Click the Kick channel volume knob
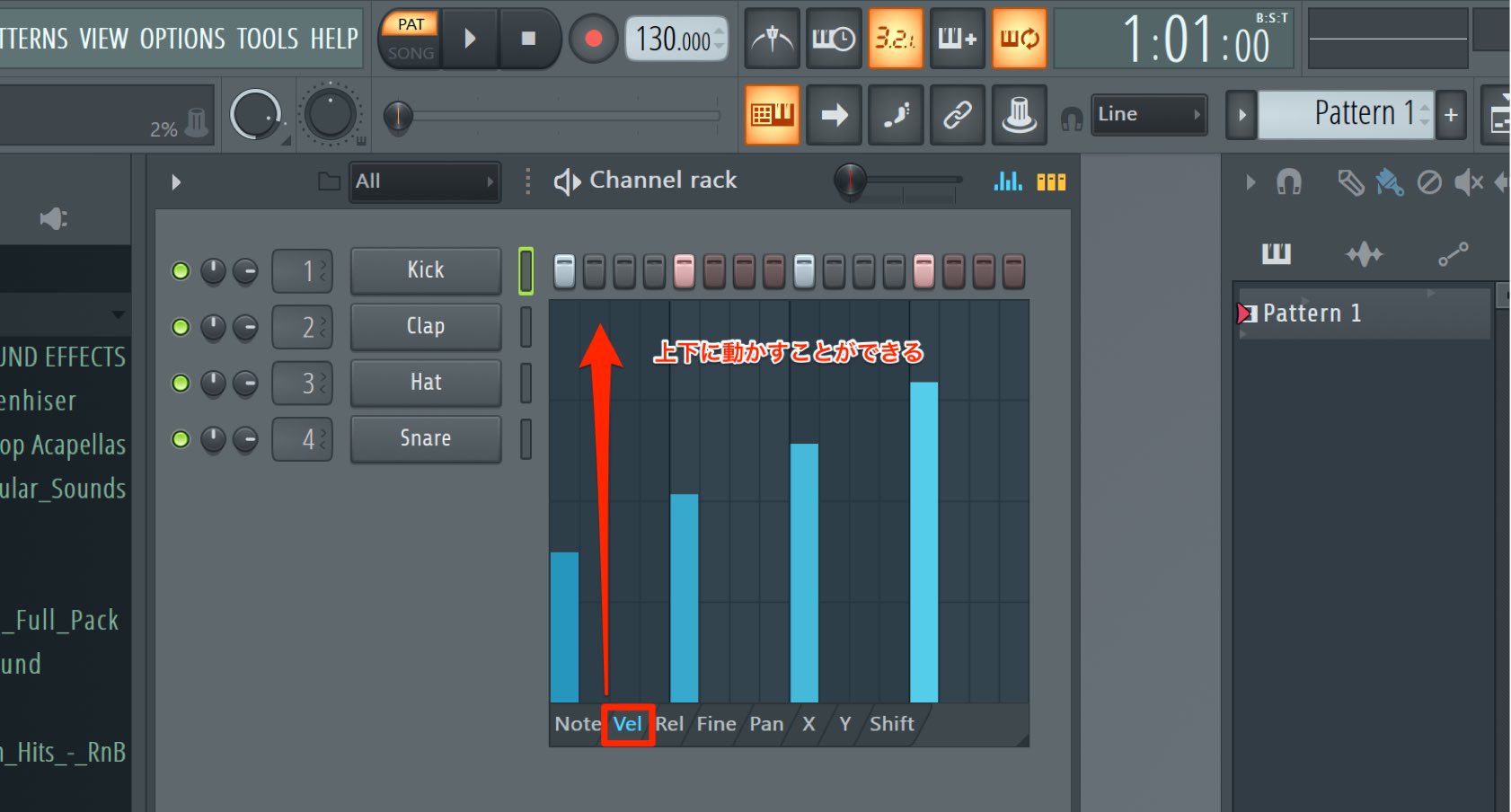This screenshot has height=812, width=1511. tap(245, 270)
